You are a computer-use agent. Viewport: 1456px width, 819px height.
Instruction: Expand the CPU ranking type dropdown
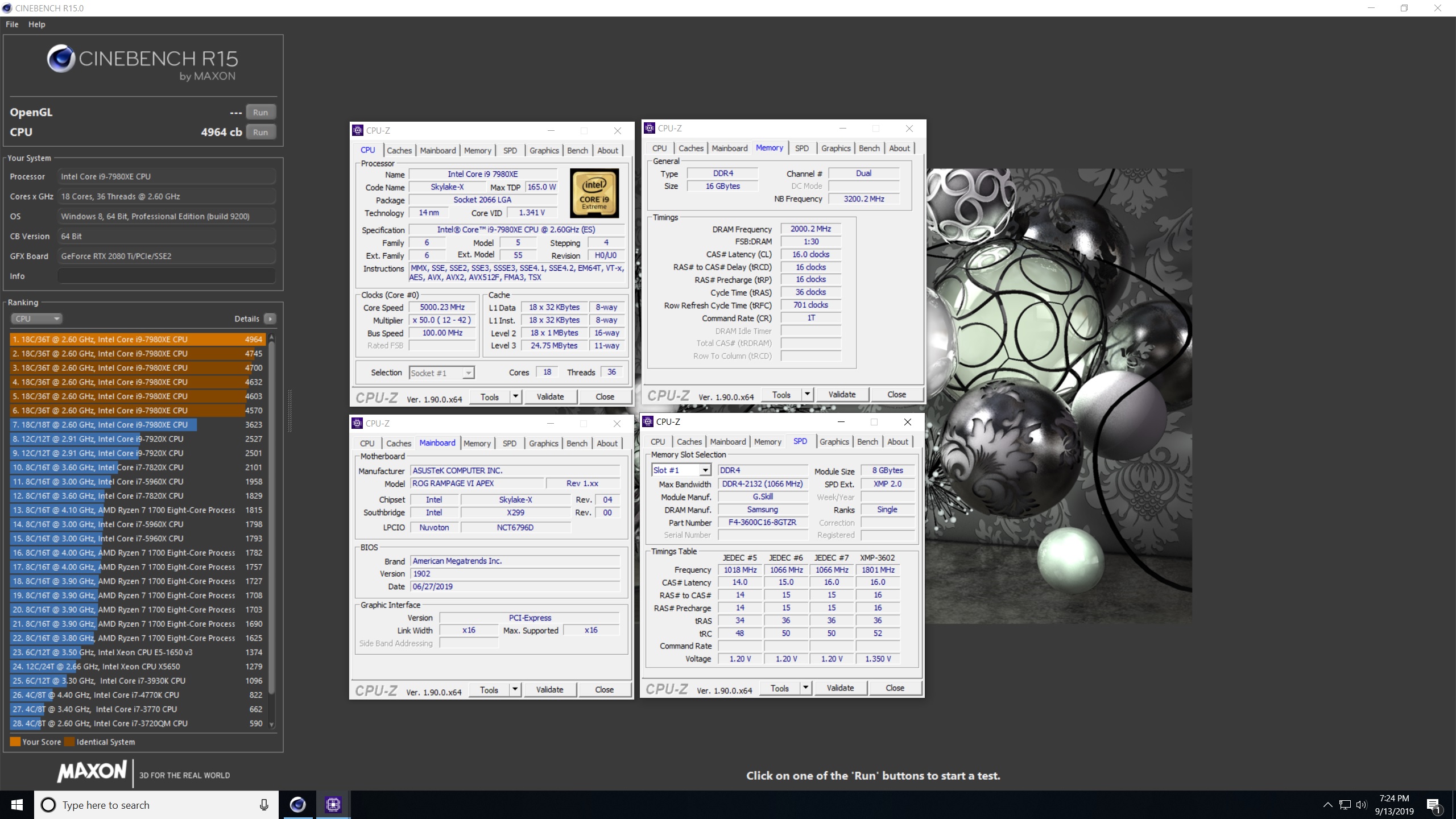point(36,318)
